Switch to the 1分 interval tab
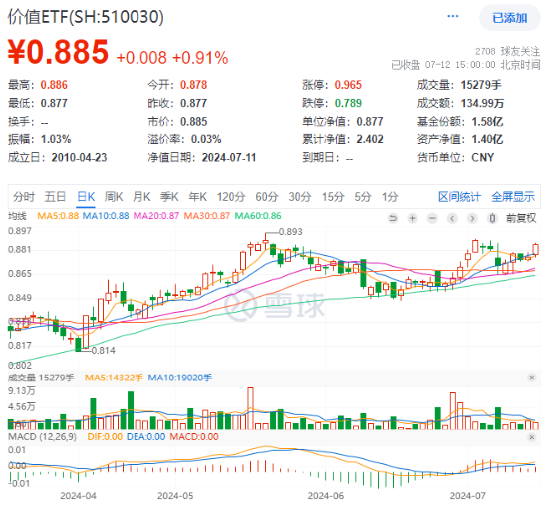 click(x=390, y=197)
